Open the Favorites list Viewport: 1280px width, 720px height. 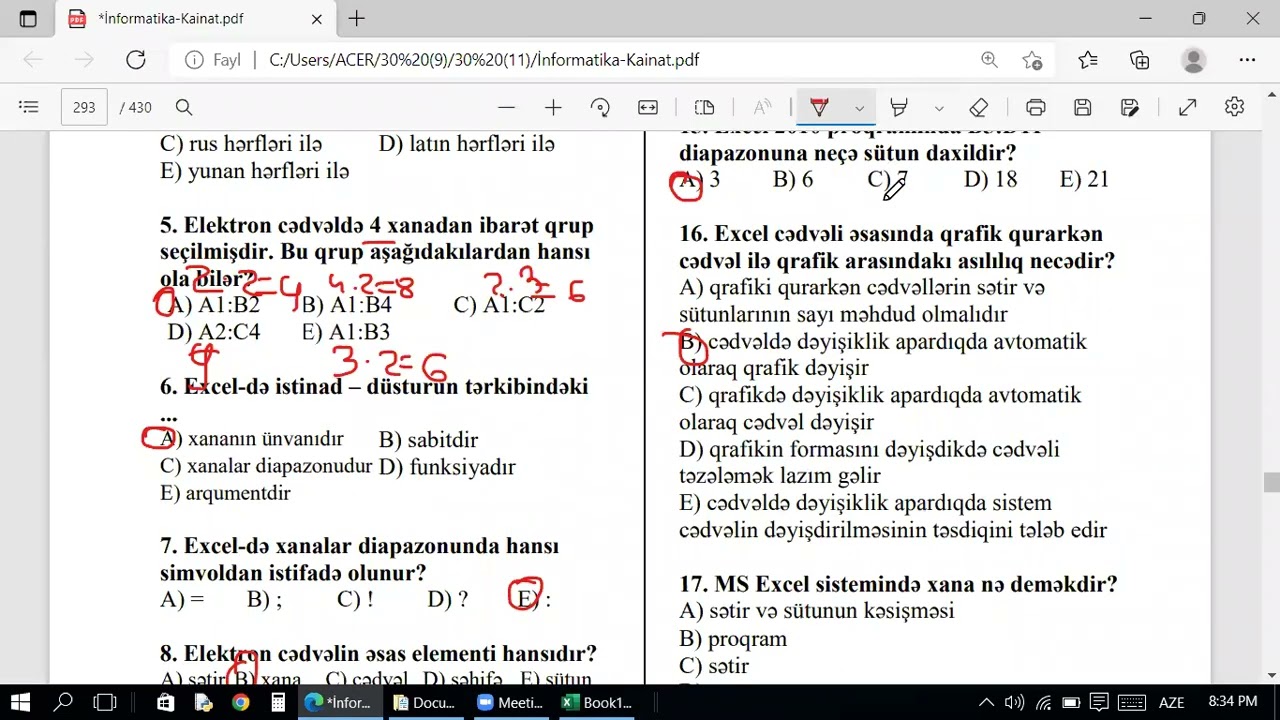coord(1088,60)
